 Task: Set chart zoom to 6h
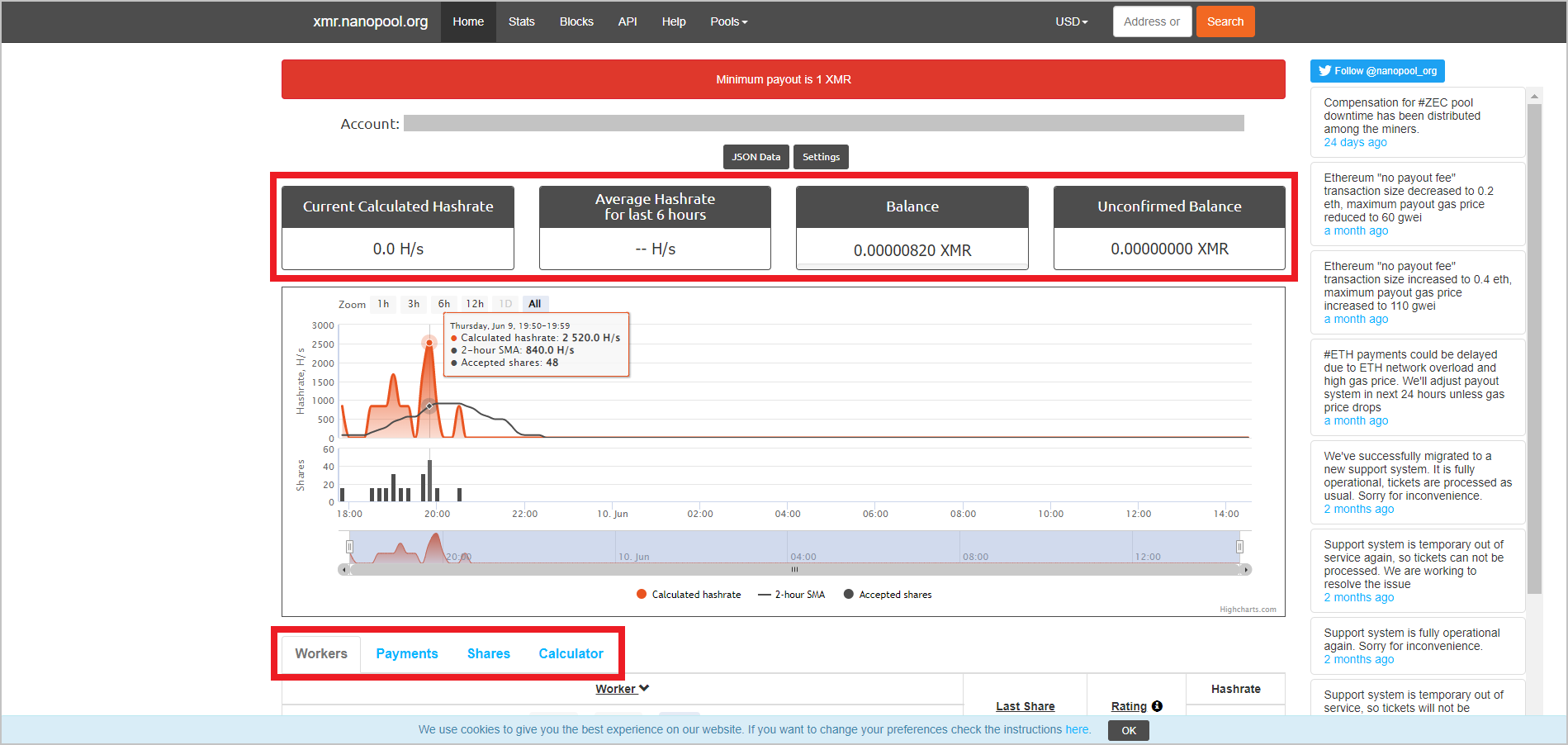pyautogui.click(x=444, y=304)
